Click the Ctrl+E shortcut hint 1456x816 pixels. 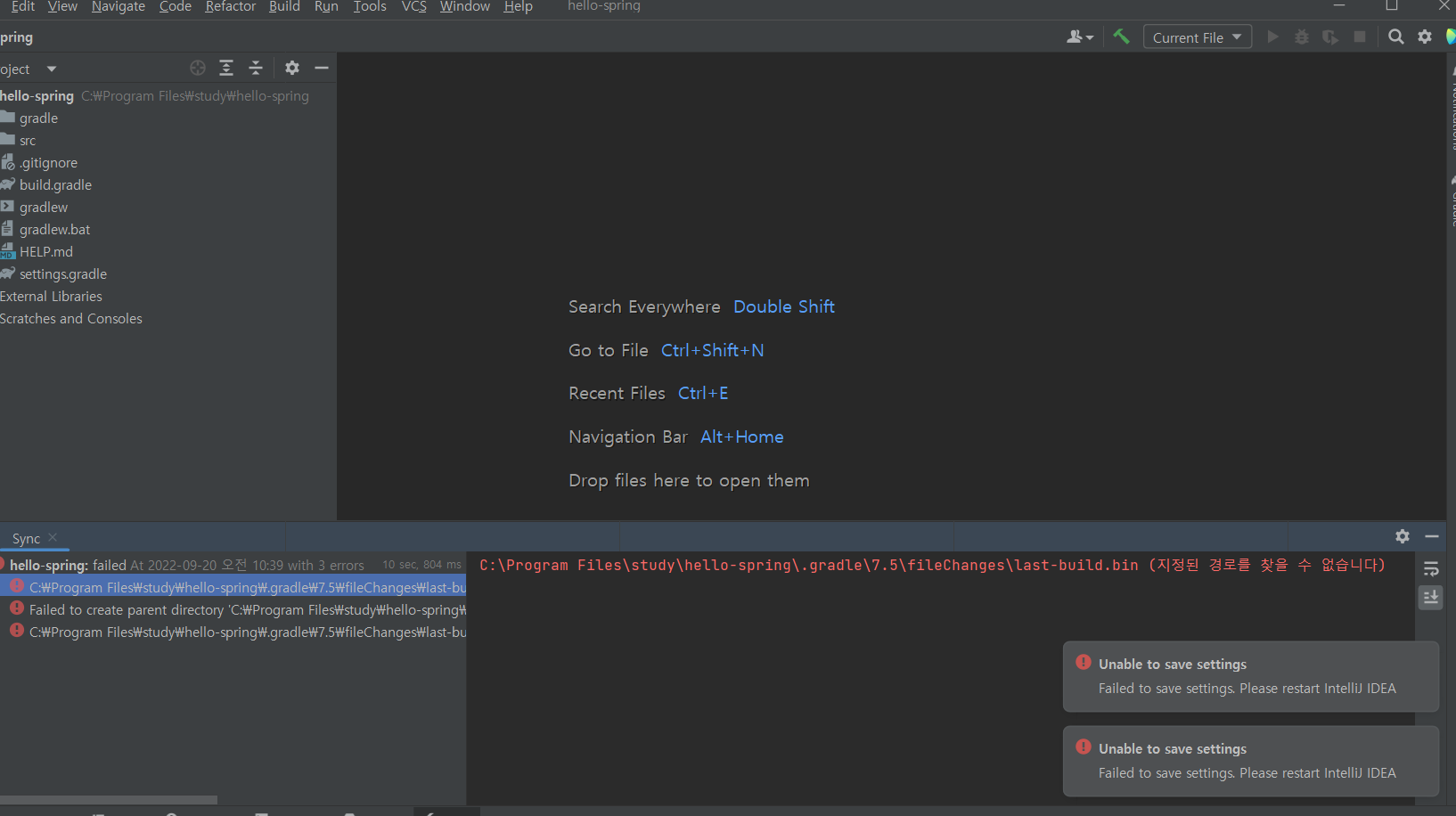pyautogui.click(x=703, y=393)
